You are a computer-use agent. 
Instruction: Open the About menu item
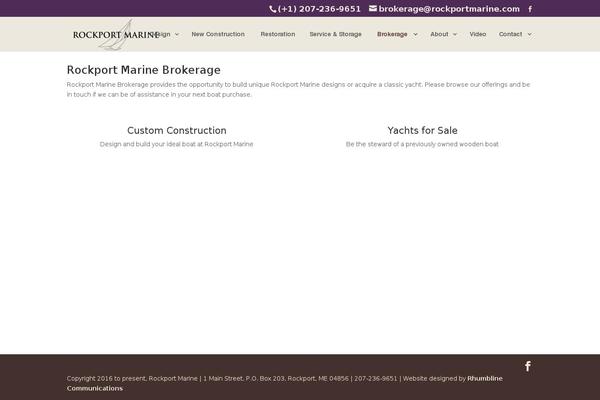(439, 34)
